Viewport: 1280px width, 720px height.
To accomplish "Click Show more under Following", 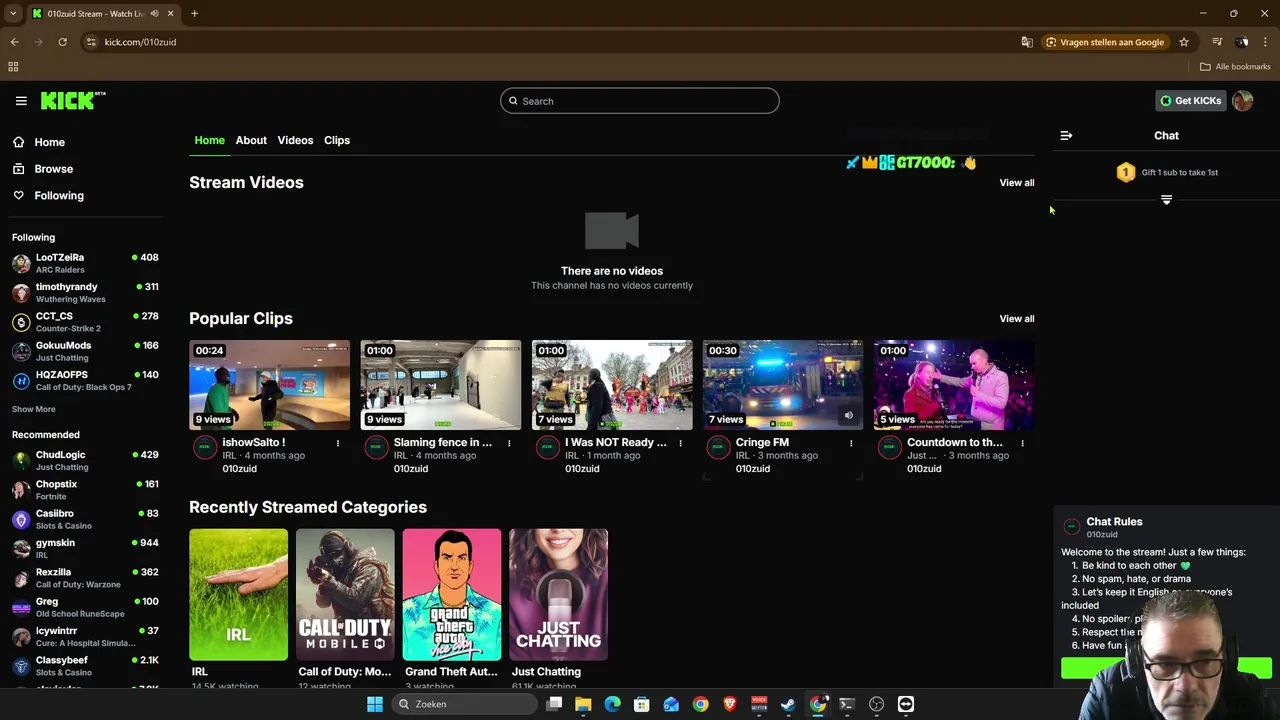I will (x=34, y=409).
